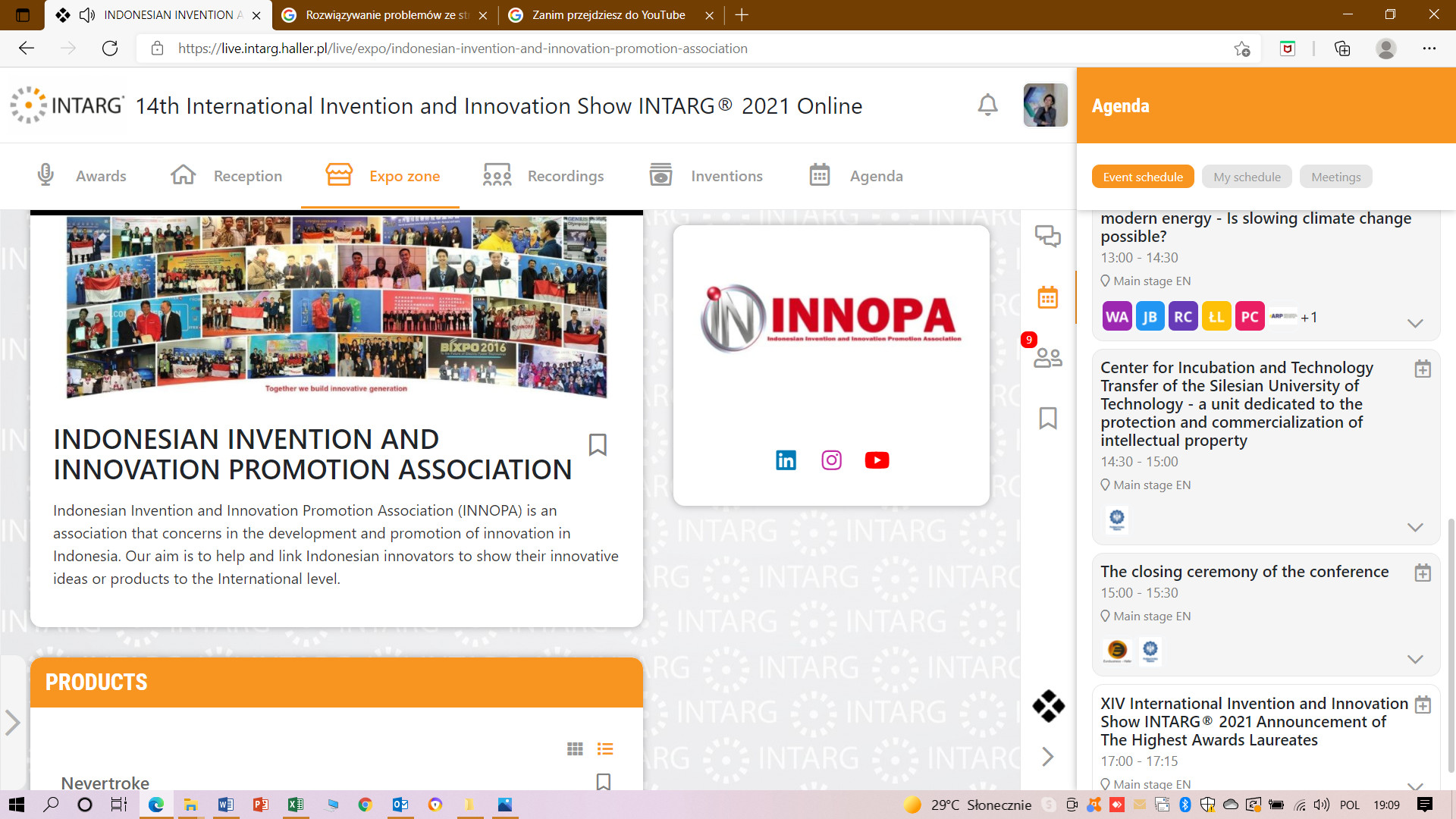Open the user profile avatar
Image resolution: width=1456 pixels, height=819 pixels.
1045,105
